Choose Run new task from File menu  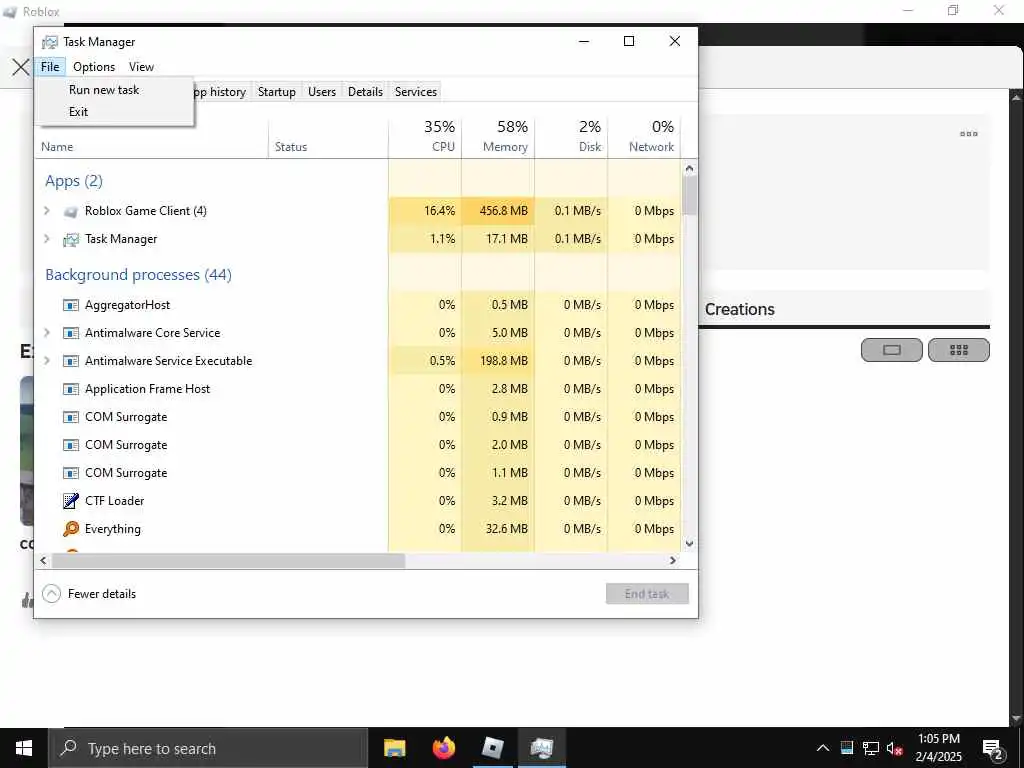104,90
